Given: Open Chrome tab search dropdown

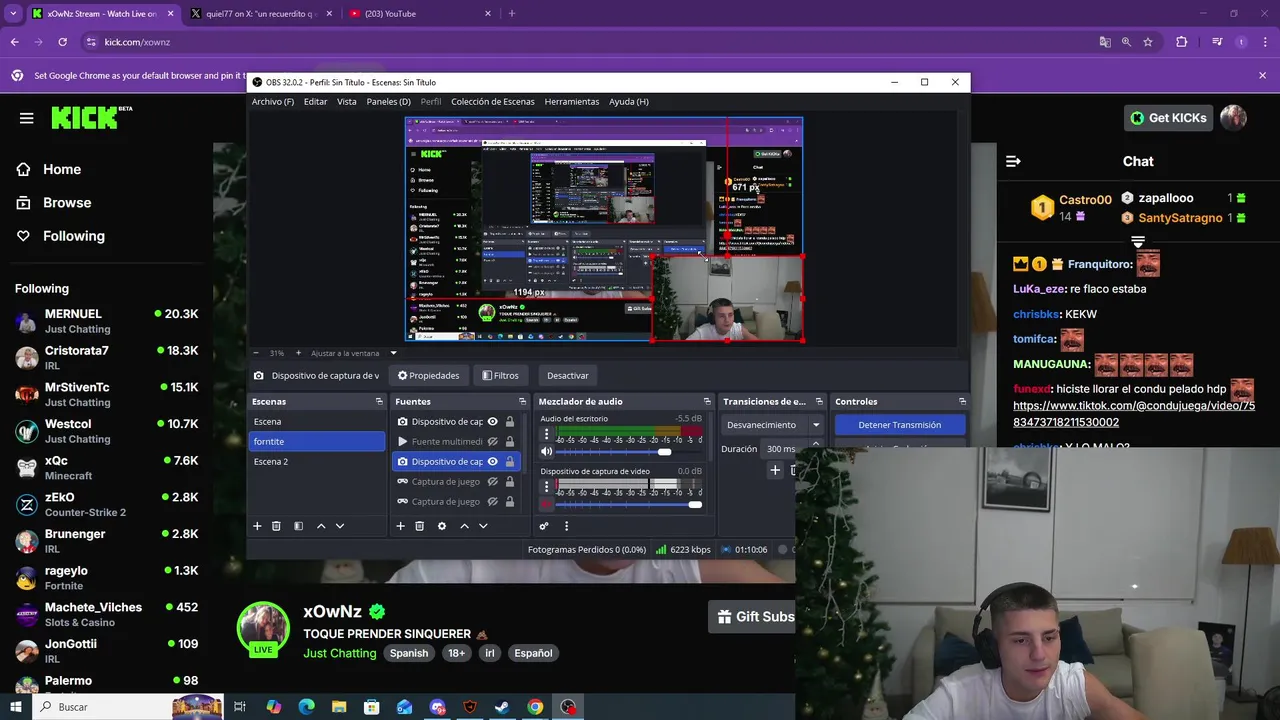Looking at the screenshot, I should click(13, 13).
